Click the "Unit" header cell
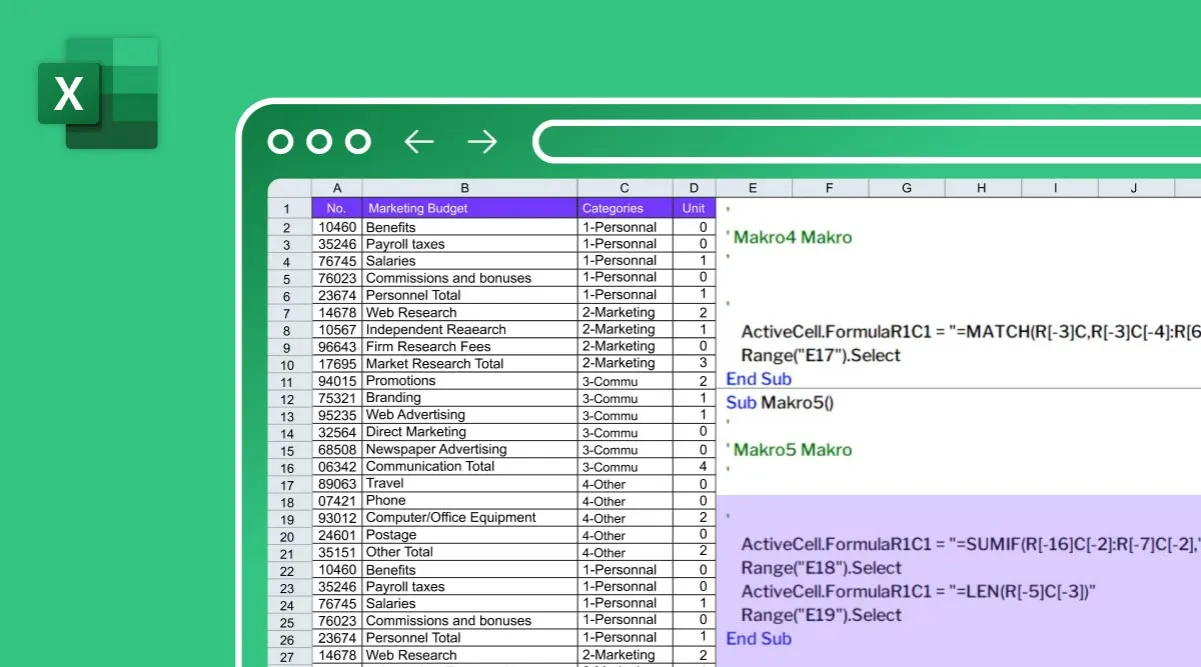The height and width of the screenshot is (667, 1201). pos(694,208)
